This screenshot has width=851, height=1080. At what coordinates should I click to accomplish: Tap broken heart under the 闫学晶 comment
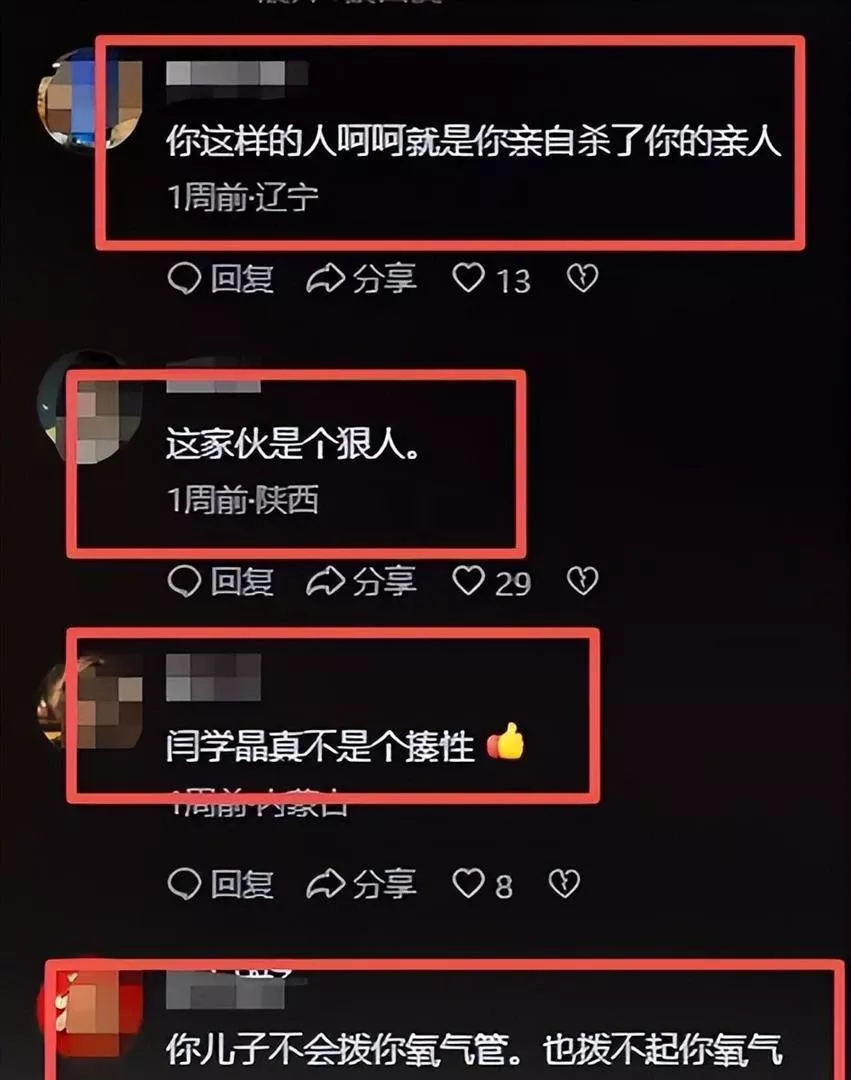(x=565, y=883)
